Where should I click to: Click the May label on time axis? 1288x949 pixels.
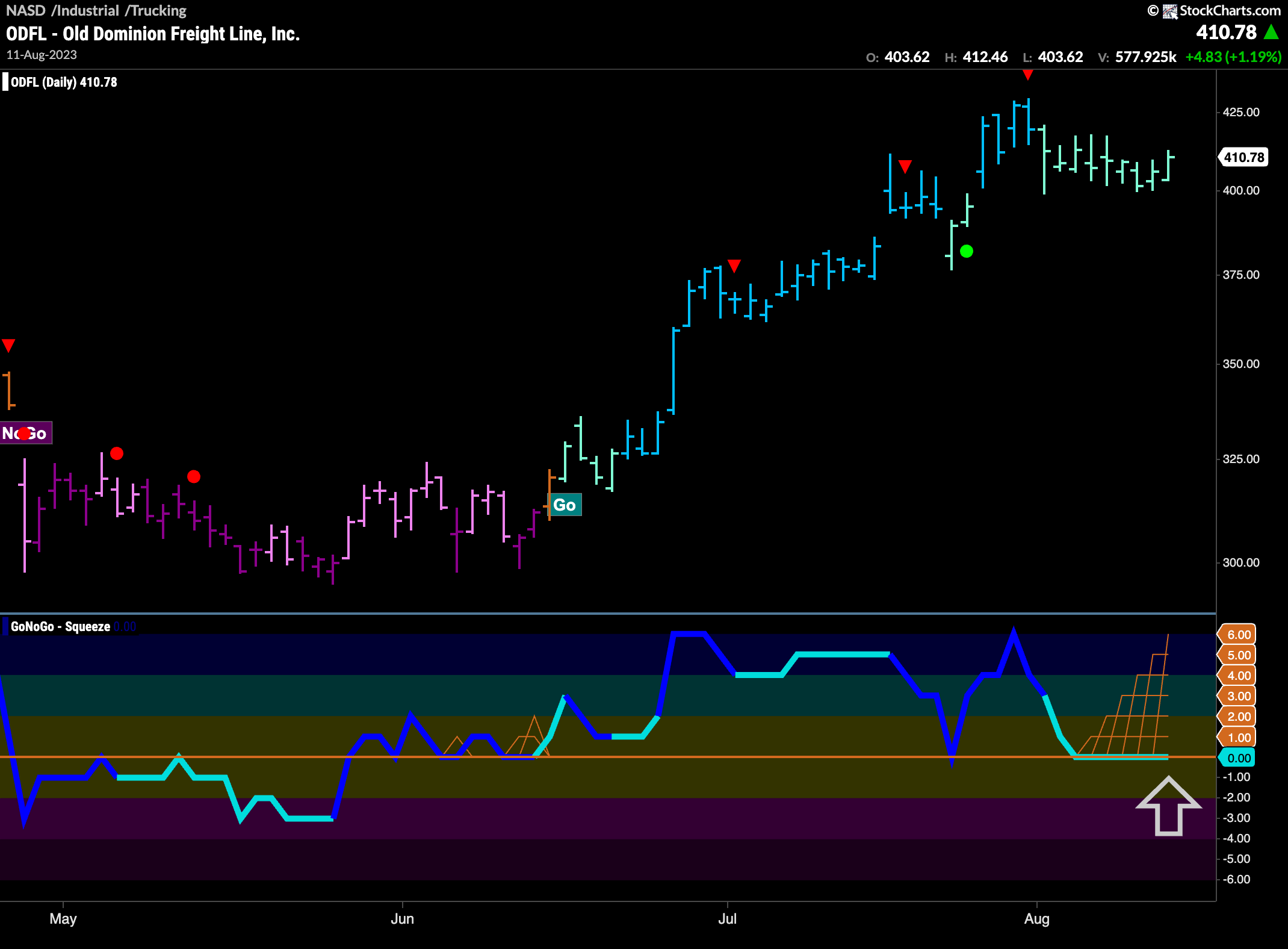pyautogui.click(x=63, y=919)
